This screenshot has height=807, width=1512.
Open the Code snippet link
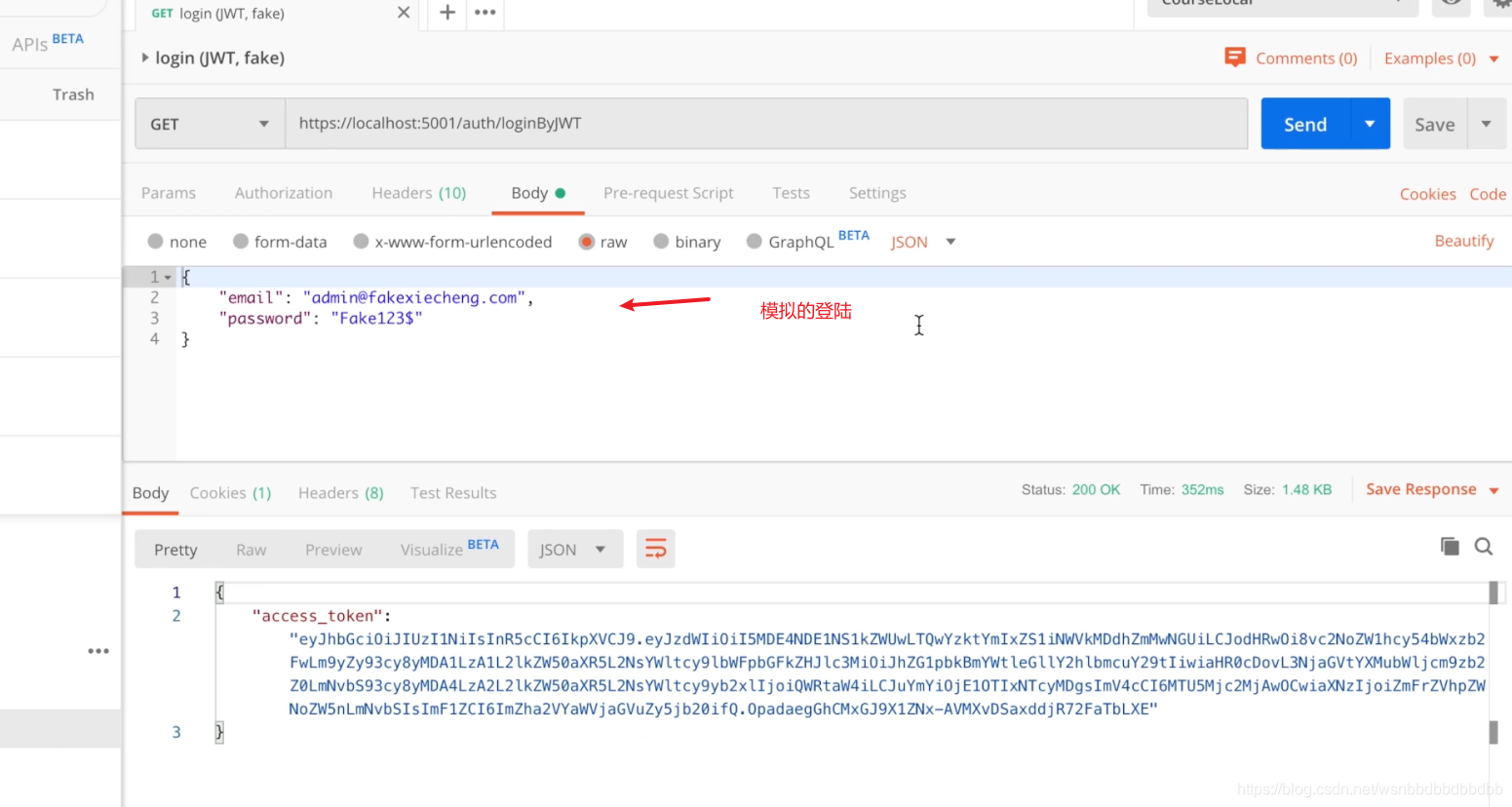pos(1488,194)
